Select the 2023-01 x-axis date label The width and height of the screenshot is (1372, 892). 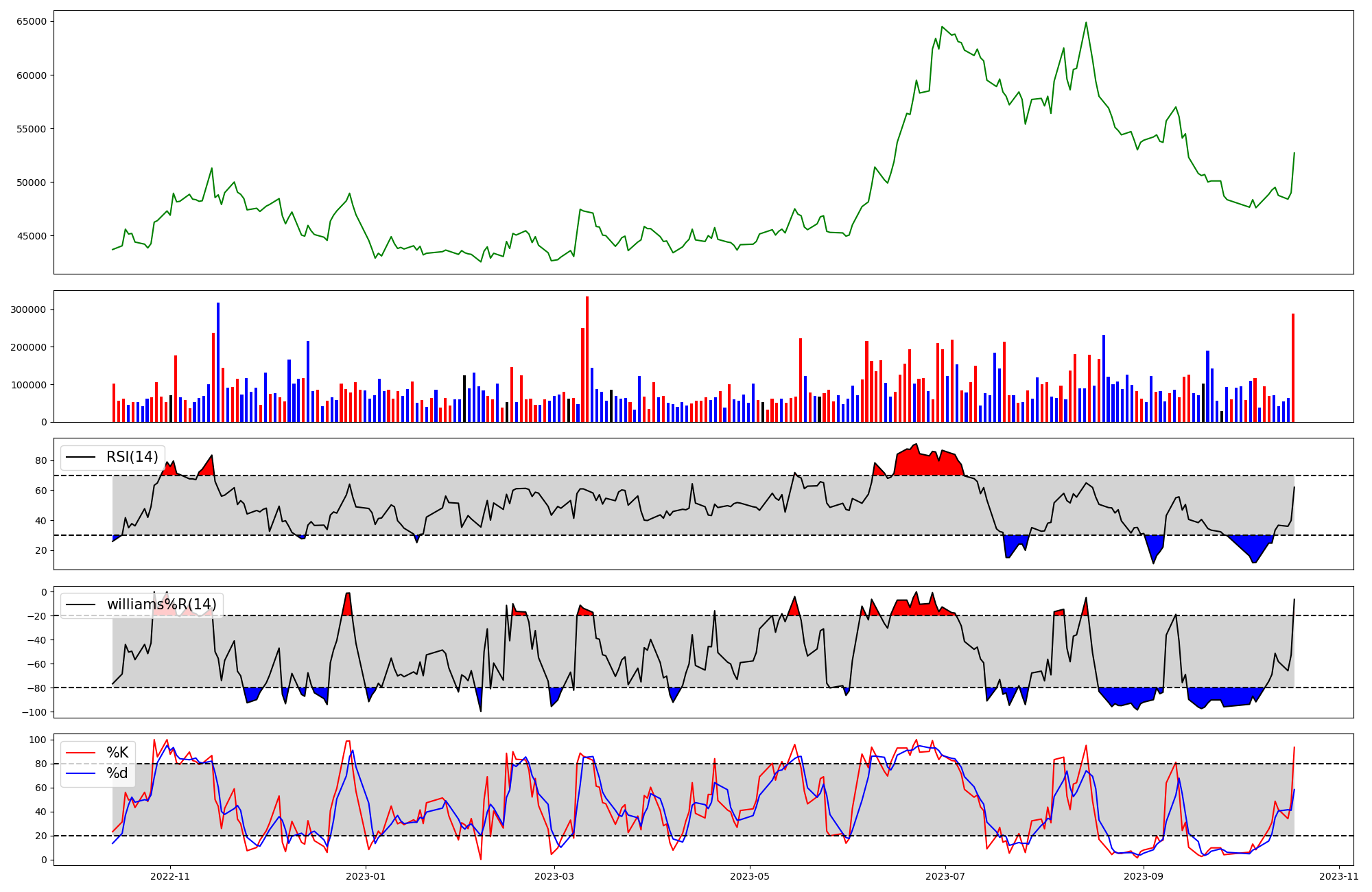pyautogui.click(x=366, y=876)
